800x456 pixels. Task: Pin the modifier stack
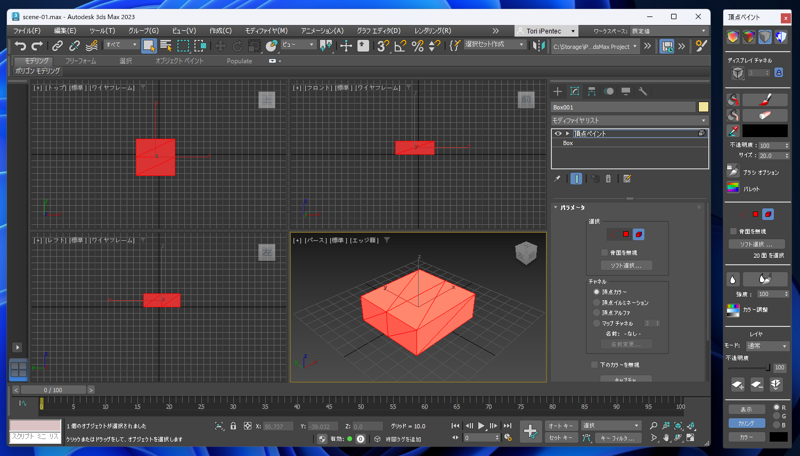(x=557, y=179)
